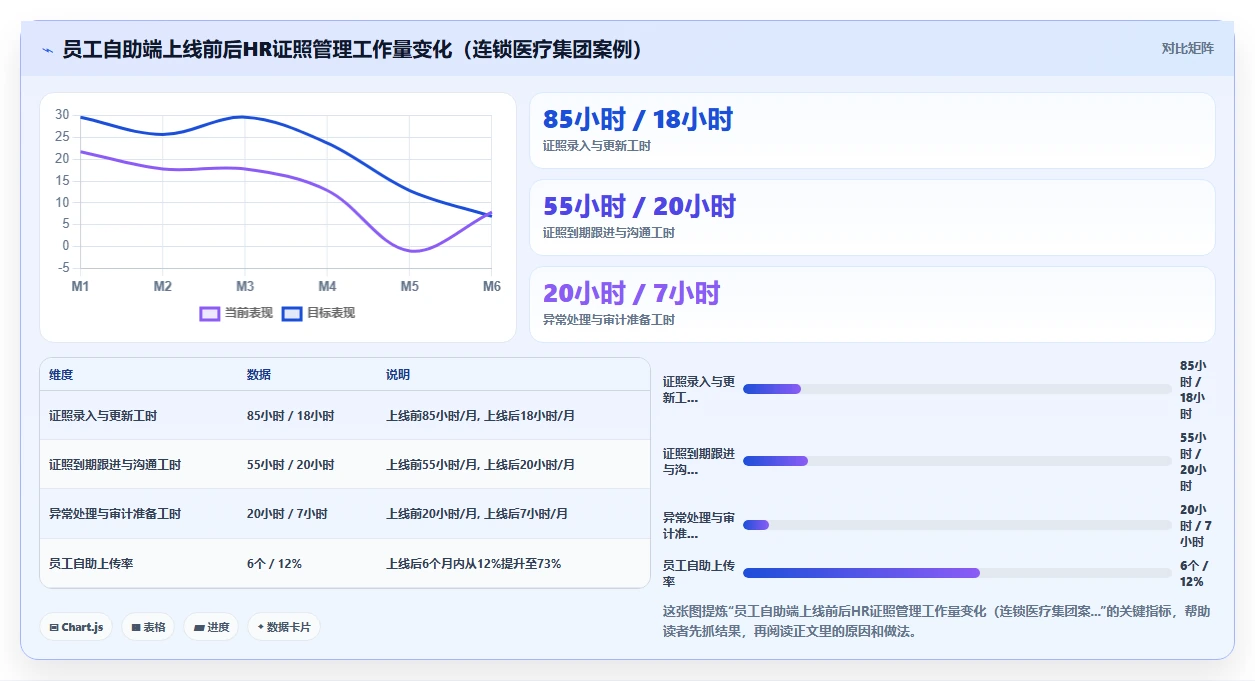Click the Chart.js tag

[x=77, y=627]
